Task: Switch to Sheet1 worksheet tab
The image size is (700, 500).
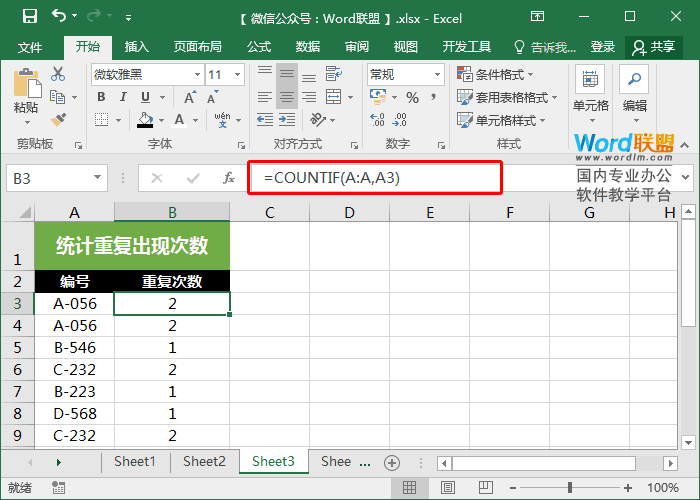Action: 135,461
